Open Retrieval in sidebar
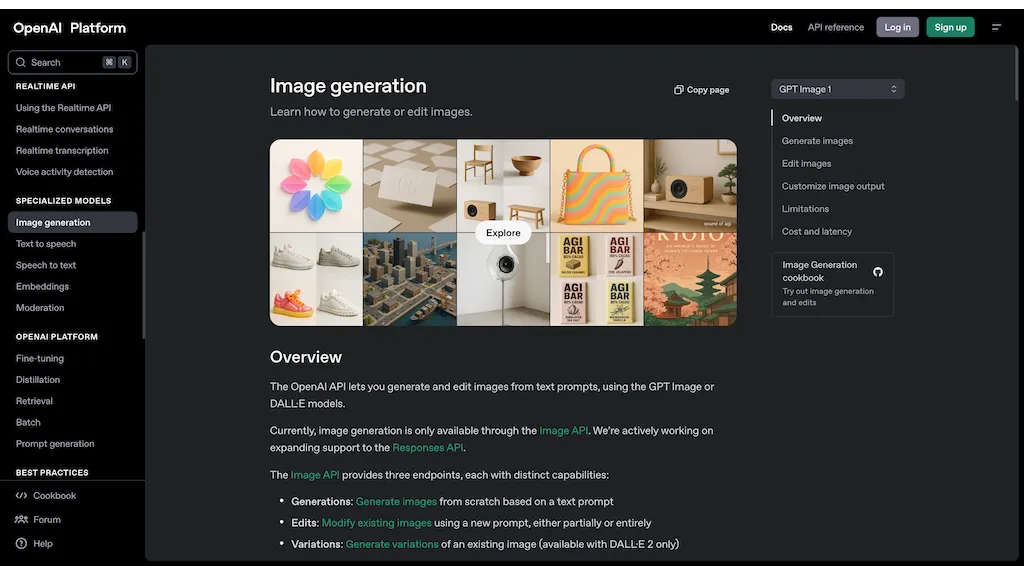The height and width of the screenshot is (576, 1024). [x=34, y=401]
